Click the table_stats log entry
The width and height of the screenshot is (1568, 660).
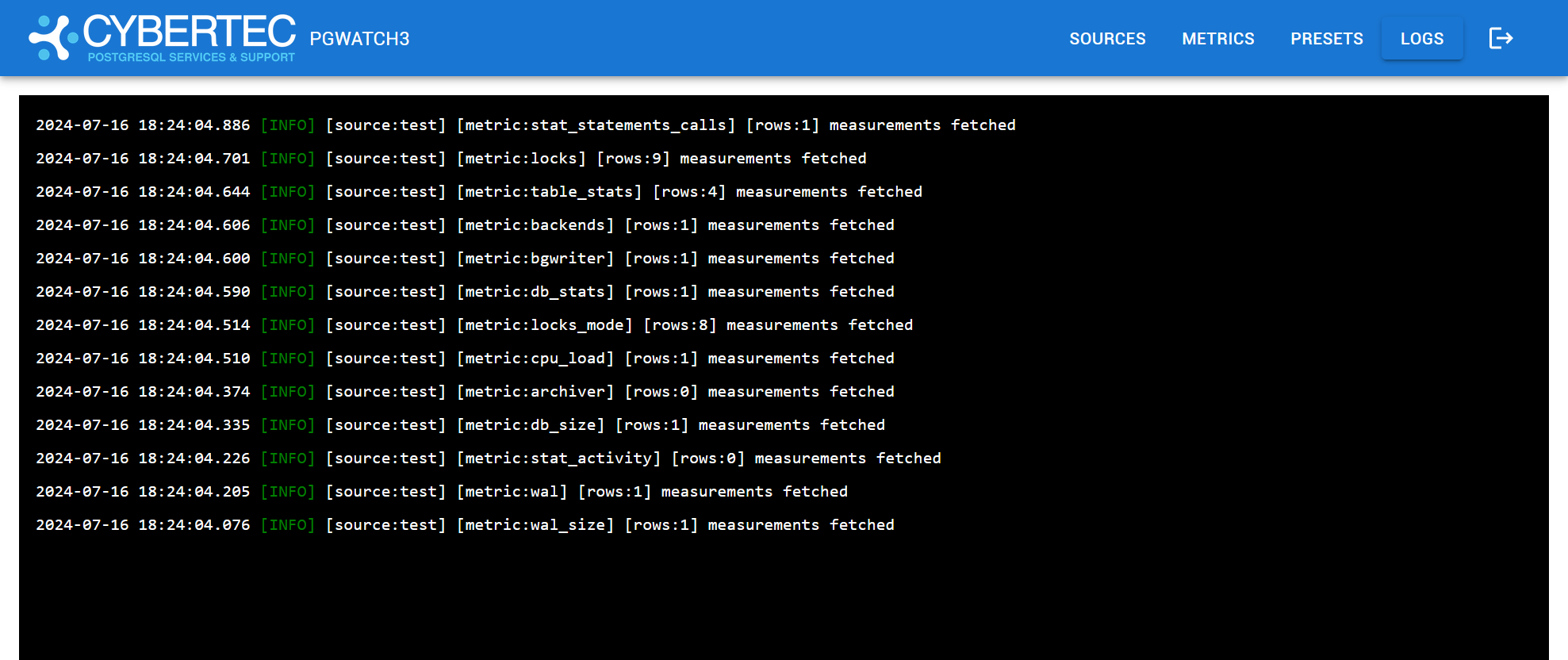tap(478, 192)
